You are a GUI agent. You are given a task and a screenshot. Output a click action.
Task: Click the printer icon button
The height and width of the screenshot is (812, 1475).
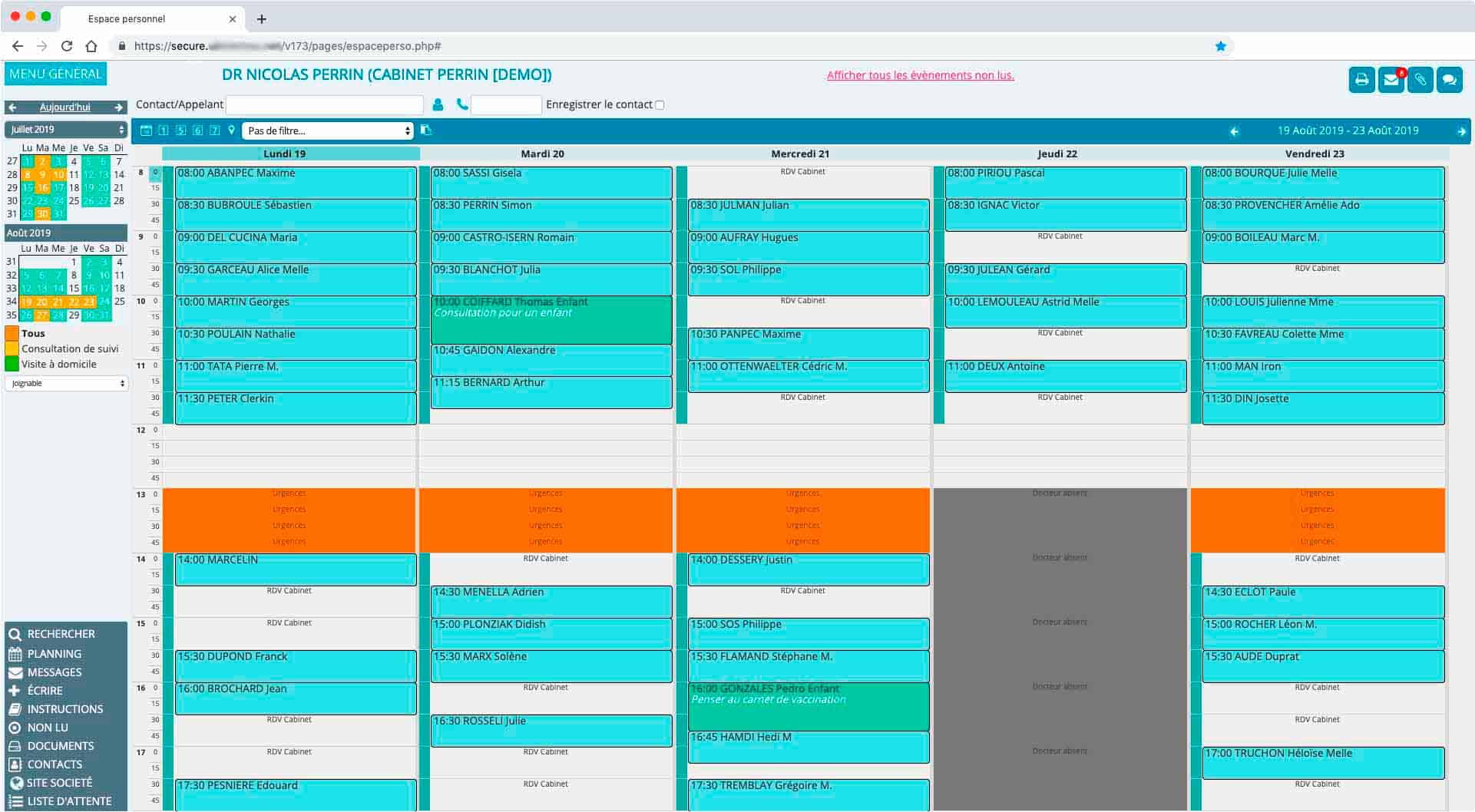point(1361,80)
